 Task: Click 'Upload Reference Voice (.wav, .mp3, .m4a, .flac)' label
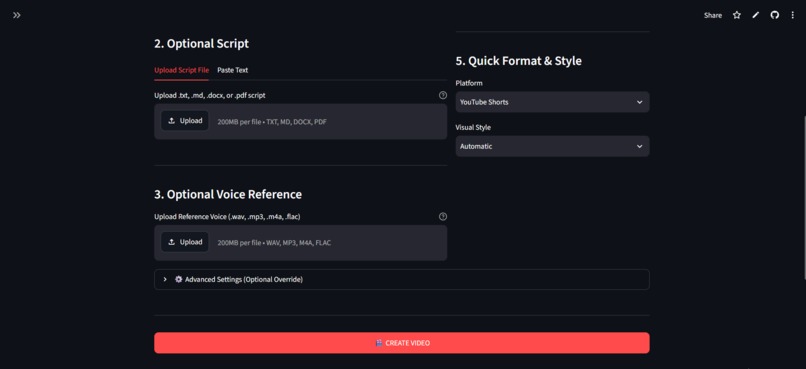(227, 217)
